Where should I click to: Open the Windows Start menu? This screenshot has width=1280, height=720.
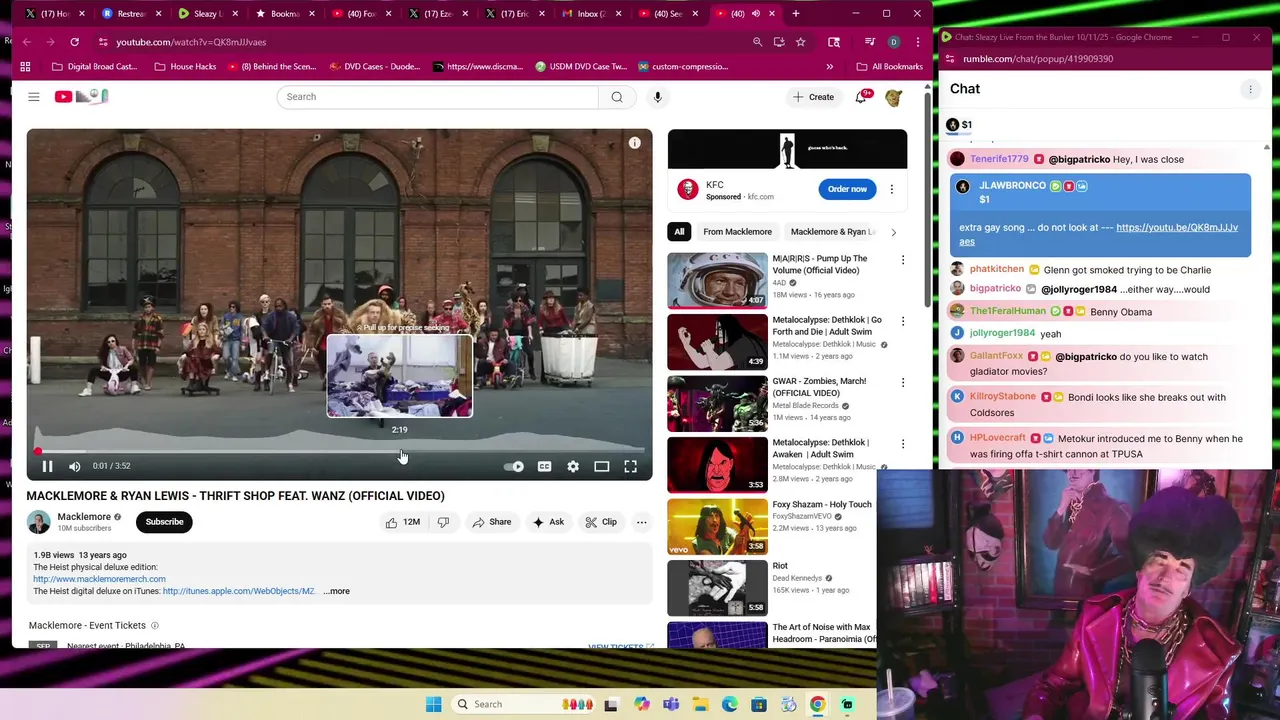(x=433, y=704)
